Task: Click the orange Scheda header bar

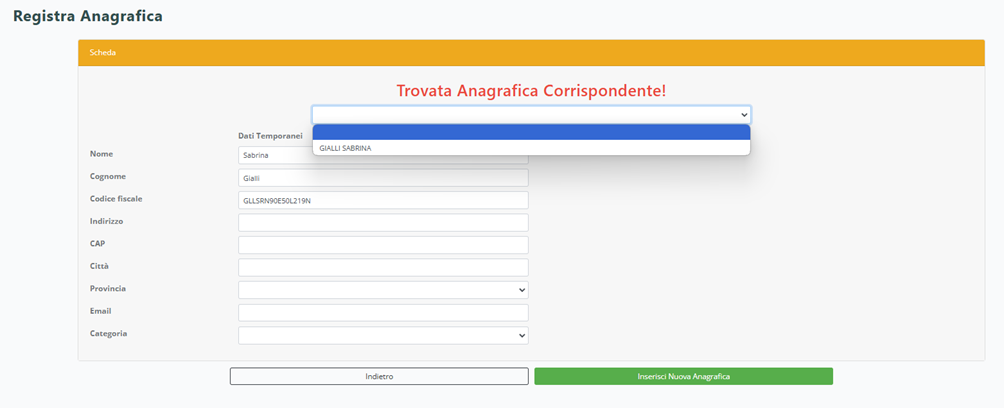Action: 531,53
